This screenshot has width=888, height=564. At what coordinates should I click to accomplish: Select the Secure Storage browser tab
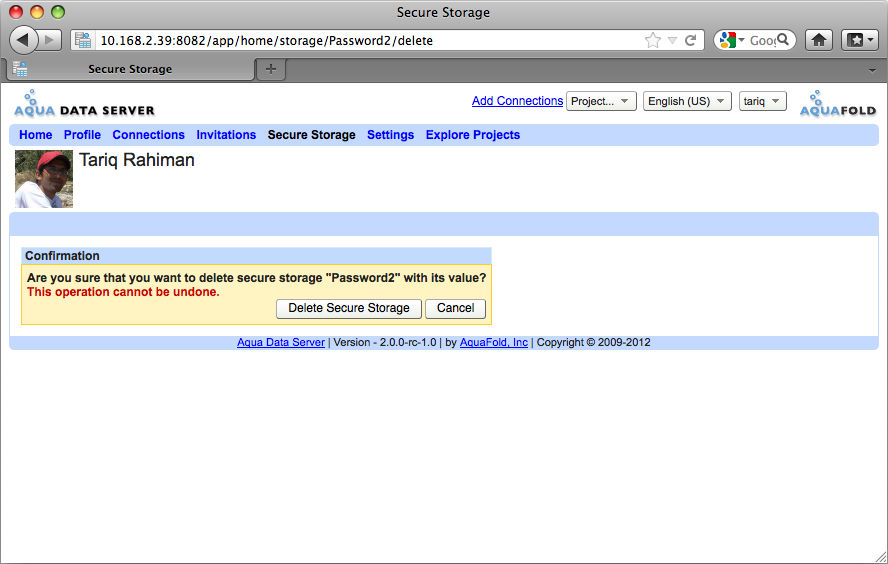tap(130, 69)
